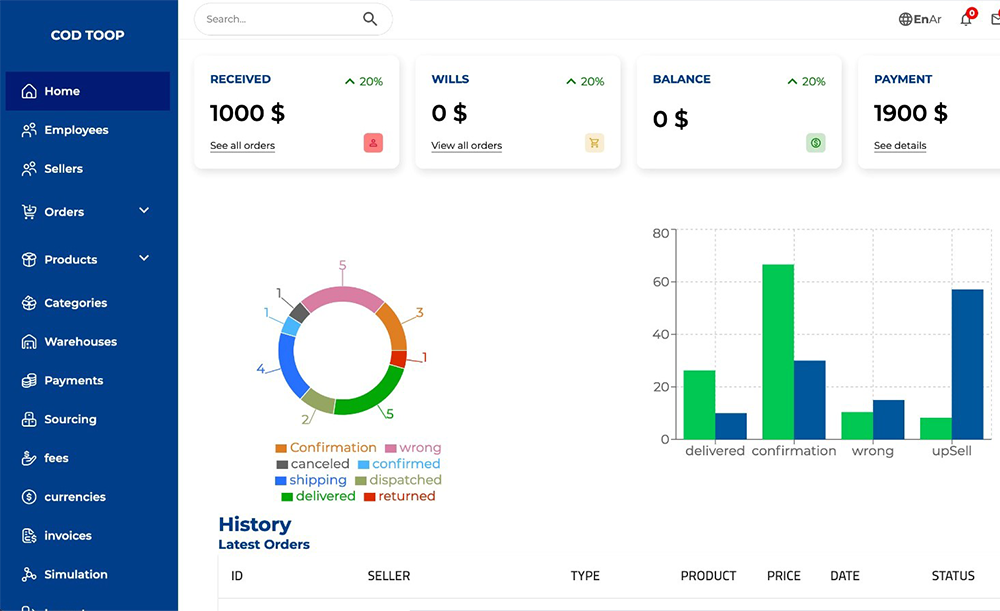Click the globe language icon
The image size is (1000, 611).
[x=905, y=19]
